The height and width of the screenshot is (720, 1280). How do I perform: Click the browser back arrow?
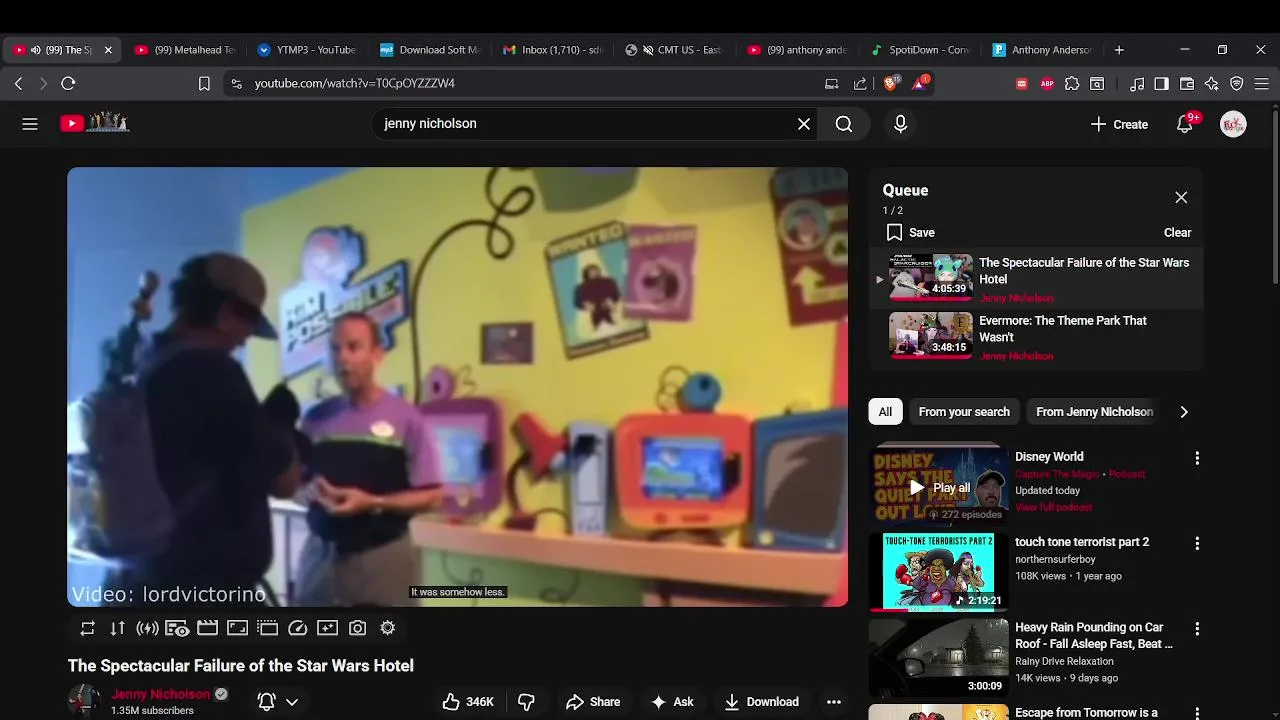tap(18, 84)
